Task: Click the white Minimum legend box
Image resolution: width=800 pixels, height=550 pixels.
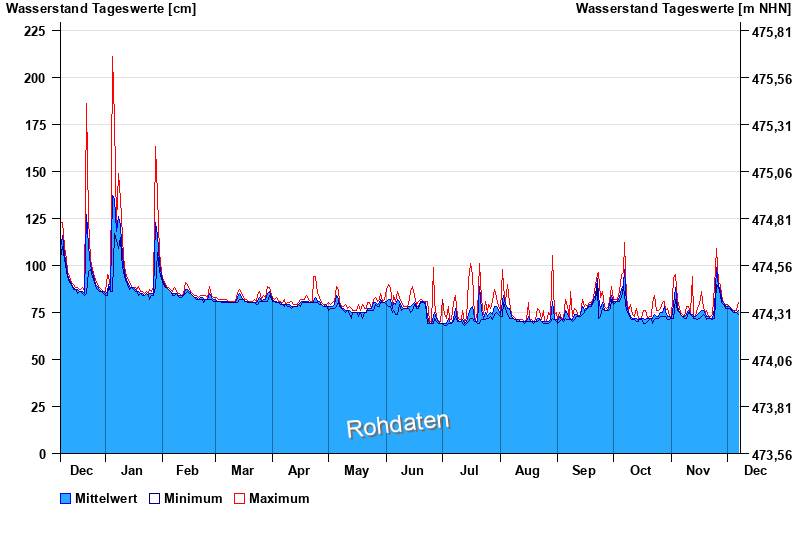Action: coord(154,498)
